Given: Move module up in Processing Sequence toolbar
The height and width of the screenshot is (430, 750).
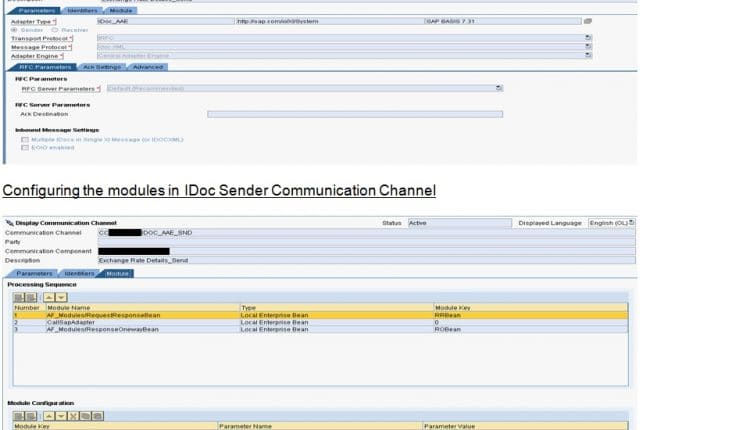Looking at the screenshot, I should (49, 298).
